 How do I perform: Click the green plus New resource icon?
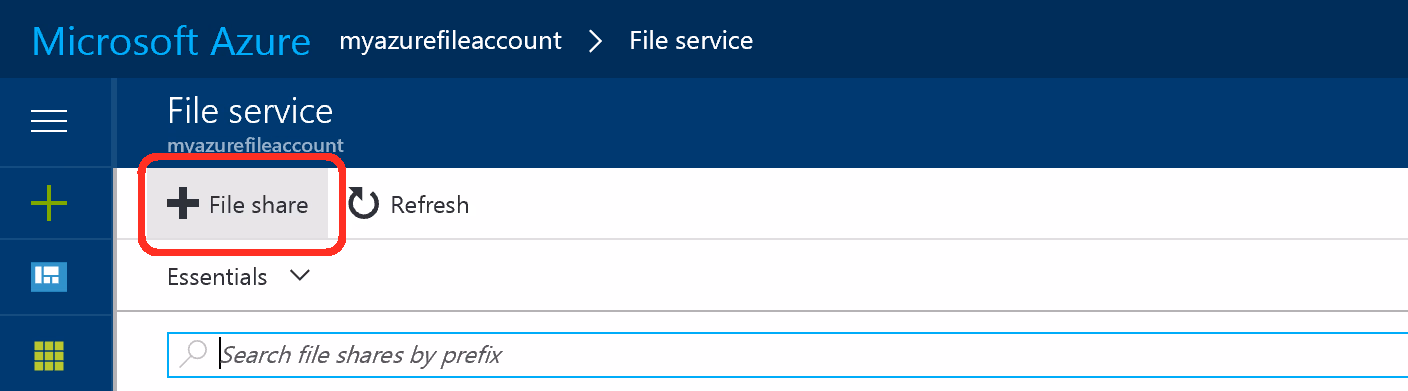49,205
